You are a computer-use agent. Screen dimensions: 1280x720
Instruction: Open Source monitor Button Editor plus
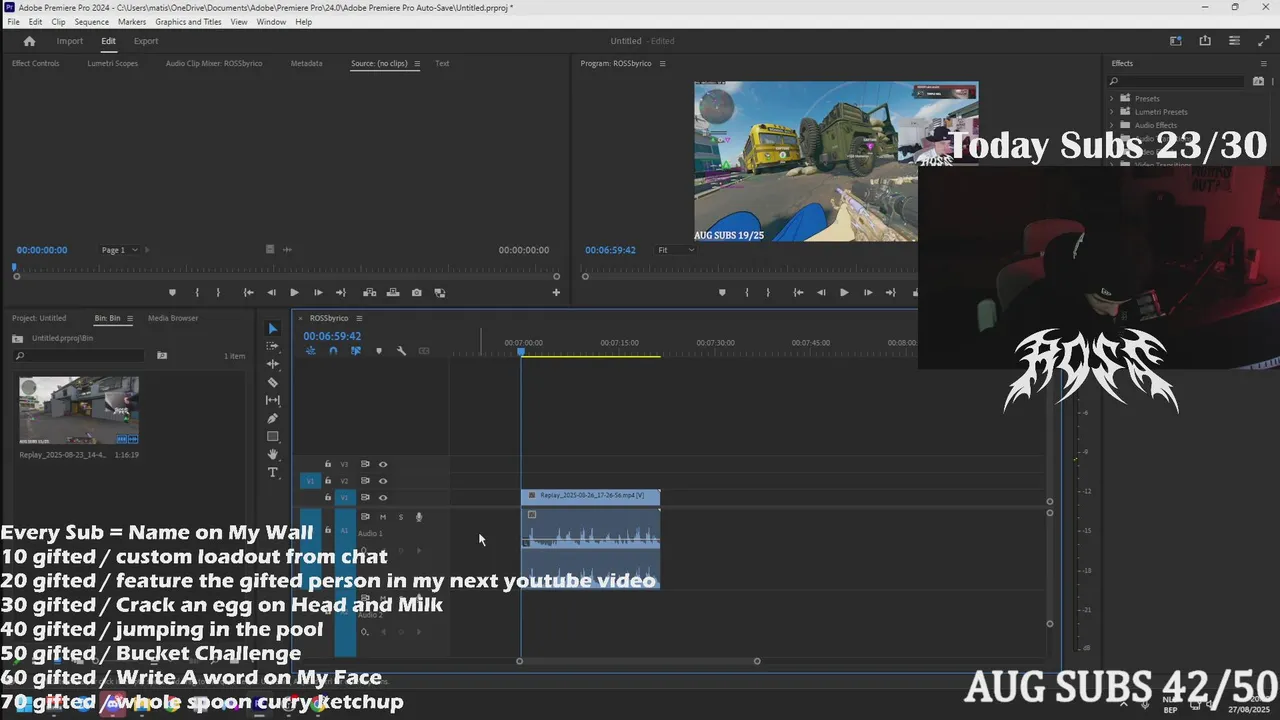click(x=556, y=293)
